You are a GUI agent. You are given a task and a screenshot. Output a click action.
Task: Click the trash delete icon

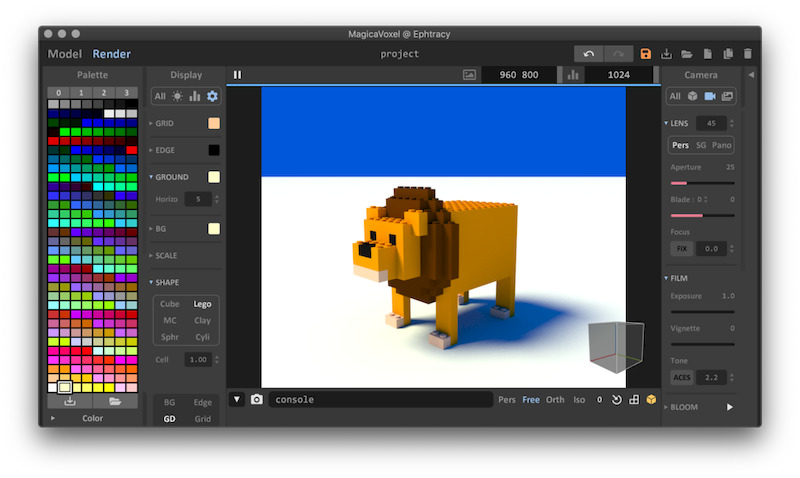click(x=748, y=54)
